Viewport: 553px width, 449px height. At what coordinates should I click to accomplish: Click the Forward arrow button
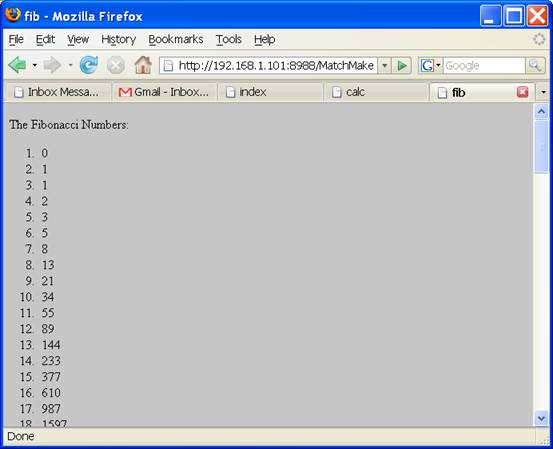pyautogui.click(x=52, y=65)
